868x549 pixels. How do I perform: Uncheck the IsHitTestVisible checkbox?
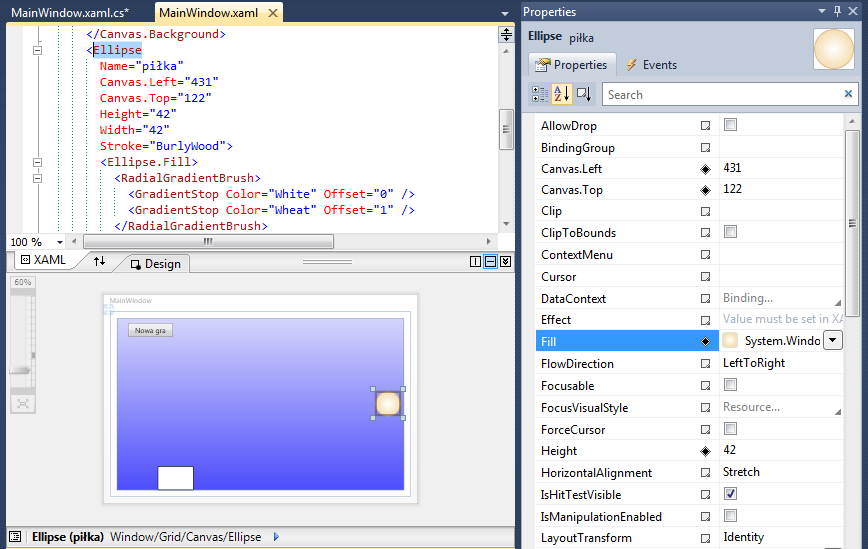point(731,494)
